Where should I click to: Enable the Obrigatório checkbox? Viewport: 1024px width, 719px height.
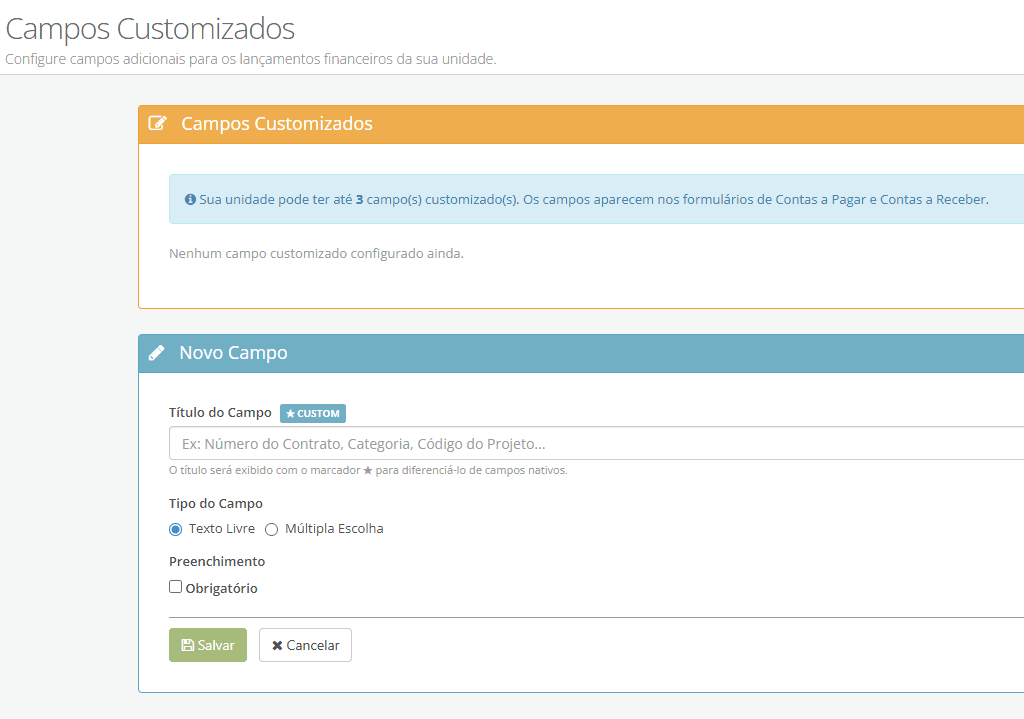tap(175, 586)
